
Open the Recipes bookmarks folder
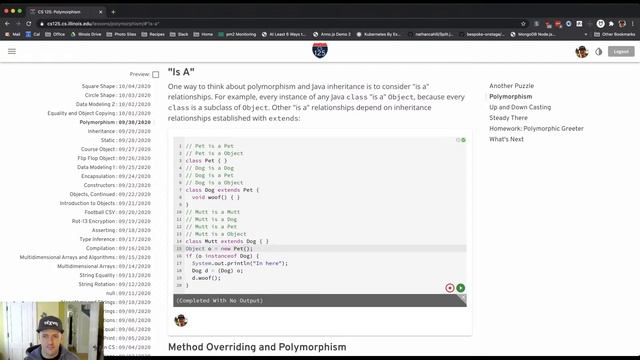point(153,34)
